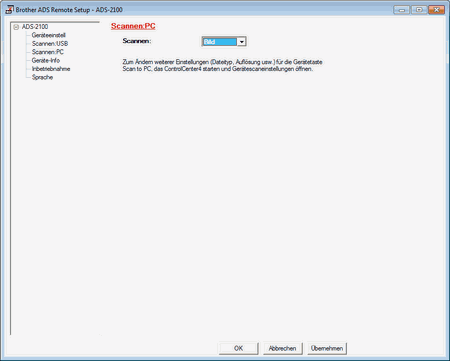Open Geräte-Info tree entry
450x361 pixels.
click(46, 60)
